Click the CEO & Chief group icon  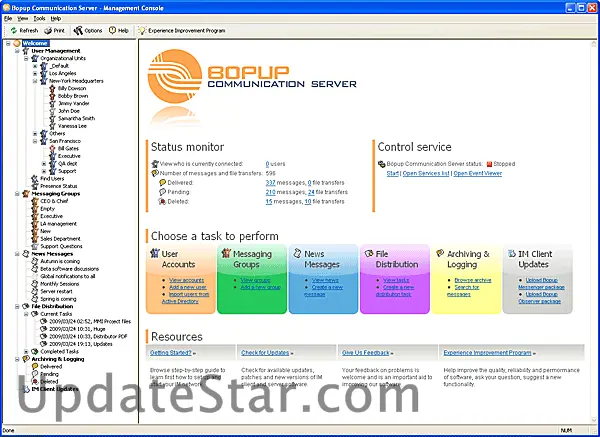[35, 201]
